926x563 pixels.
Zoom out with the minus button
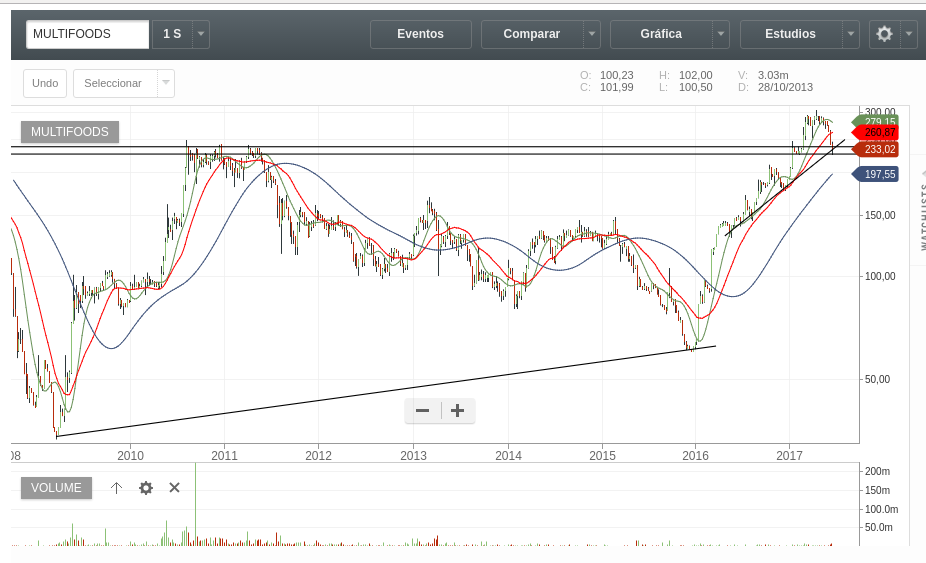pyautogui.click(x=422, y=411)
